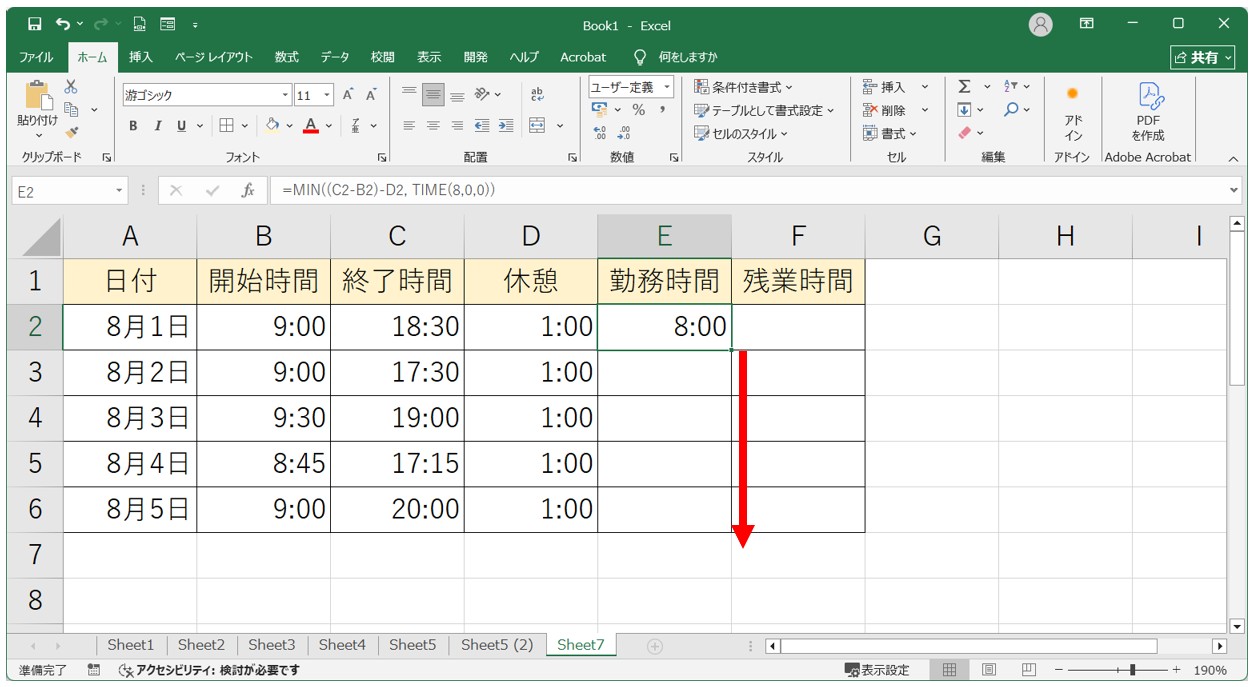The image size is (1254, 687).
Task: Apply the red font color A
Action: coord(310,126)
